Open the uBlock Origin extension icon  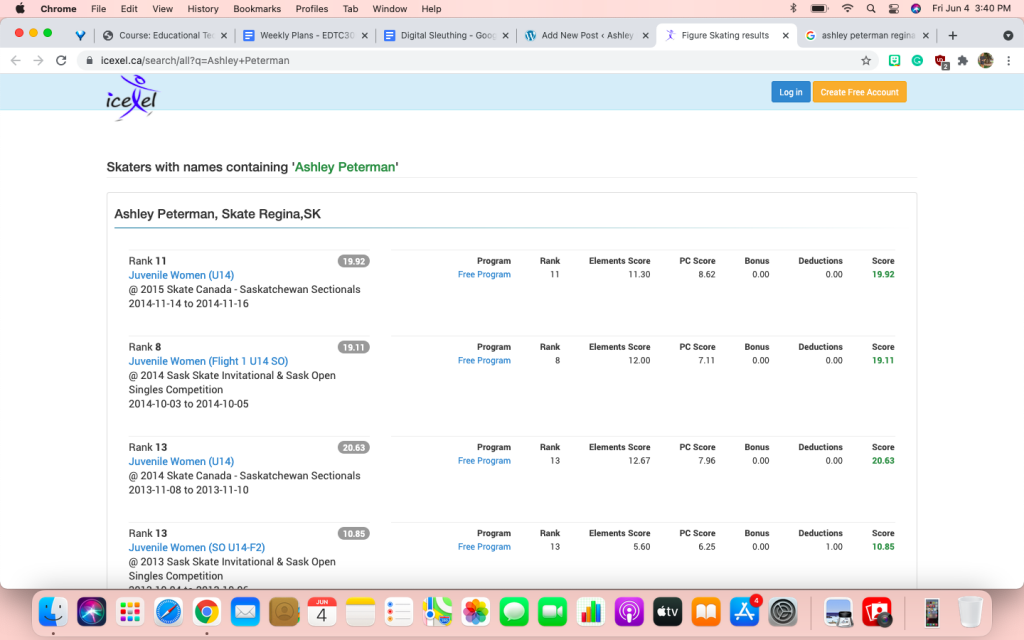[x=940, y=61]
